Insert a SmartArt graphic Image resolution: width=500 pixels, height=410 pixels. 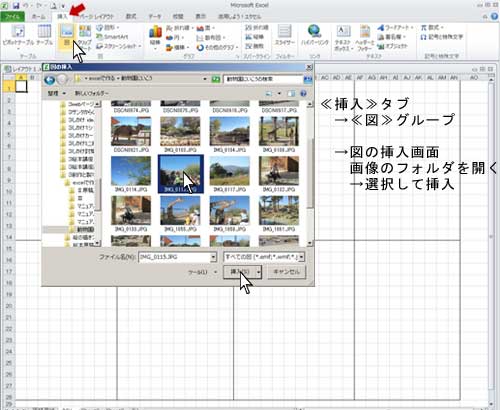[112, 37]
